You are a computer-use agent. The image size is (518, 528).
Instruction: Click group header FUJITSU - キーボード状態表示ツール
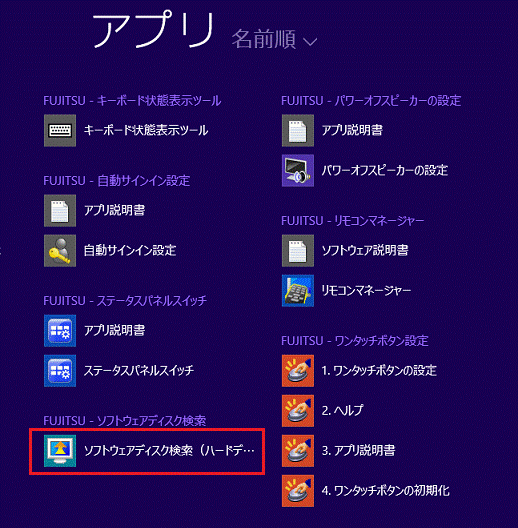click(x=132, y=101)
